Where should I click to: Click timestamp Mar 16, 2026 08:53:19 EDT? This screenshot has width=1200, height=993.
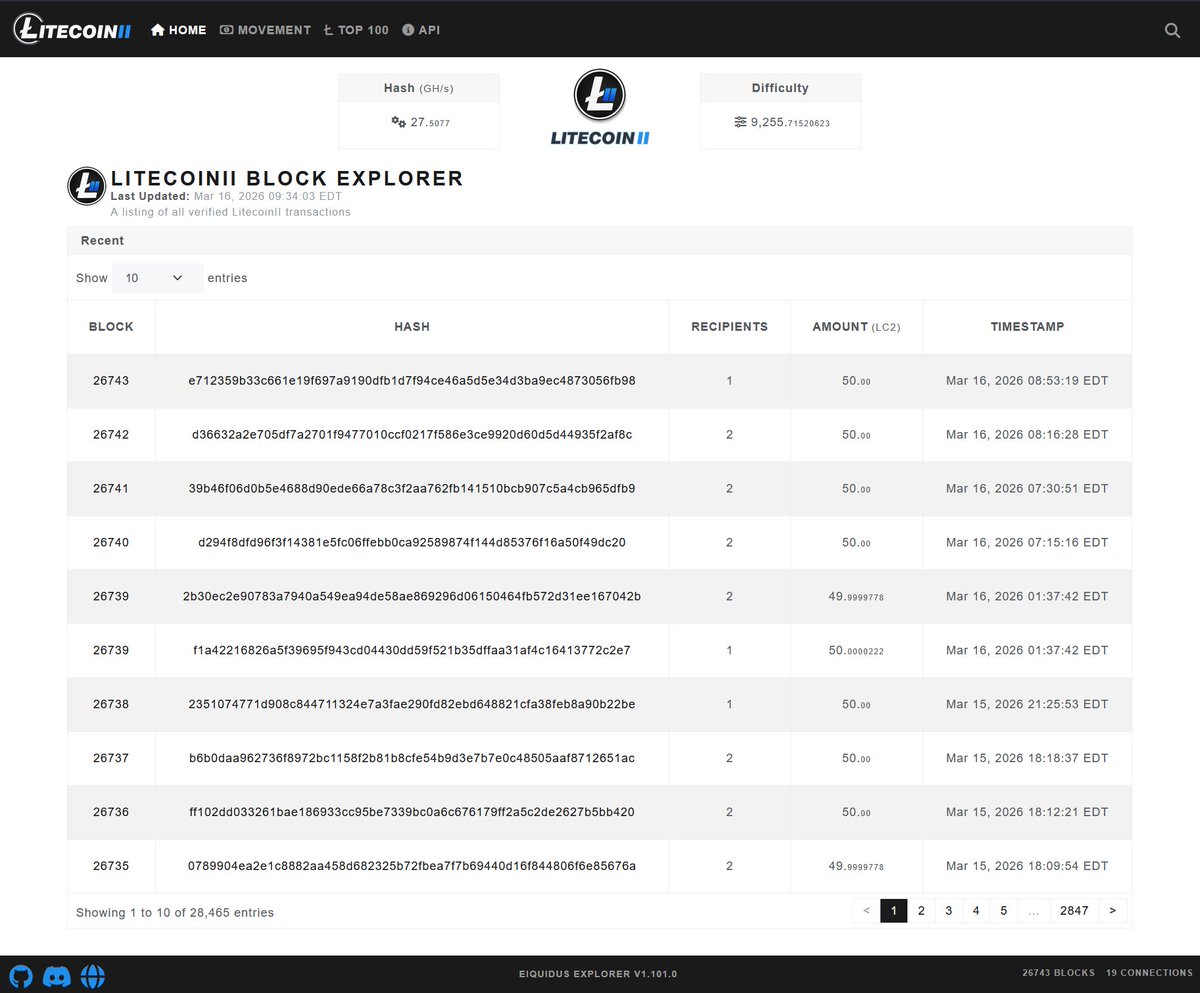(1027, 381)
